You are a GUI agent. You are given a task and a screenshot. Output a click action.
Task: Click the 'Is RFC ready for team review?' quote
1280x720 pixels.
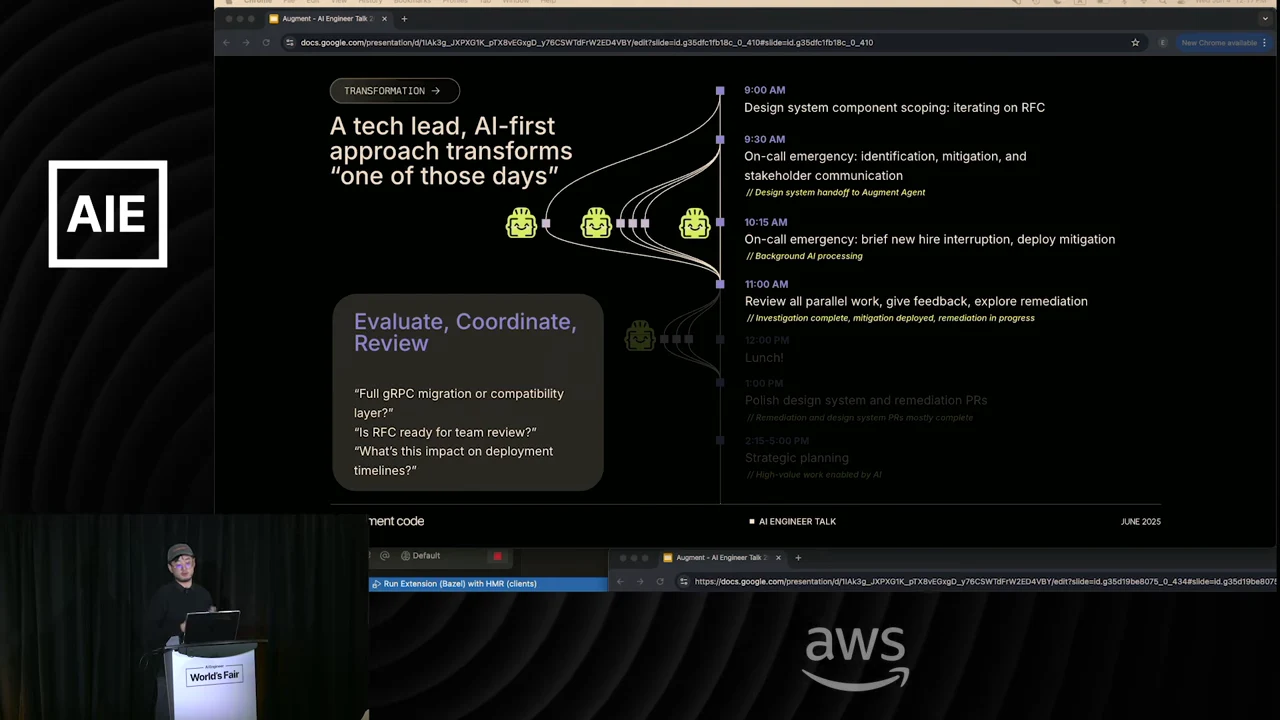pyautogui.click(x=445, y=432)
